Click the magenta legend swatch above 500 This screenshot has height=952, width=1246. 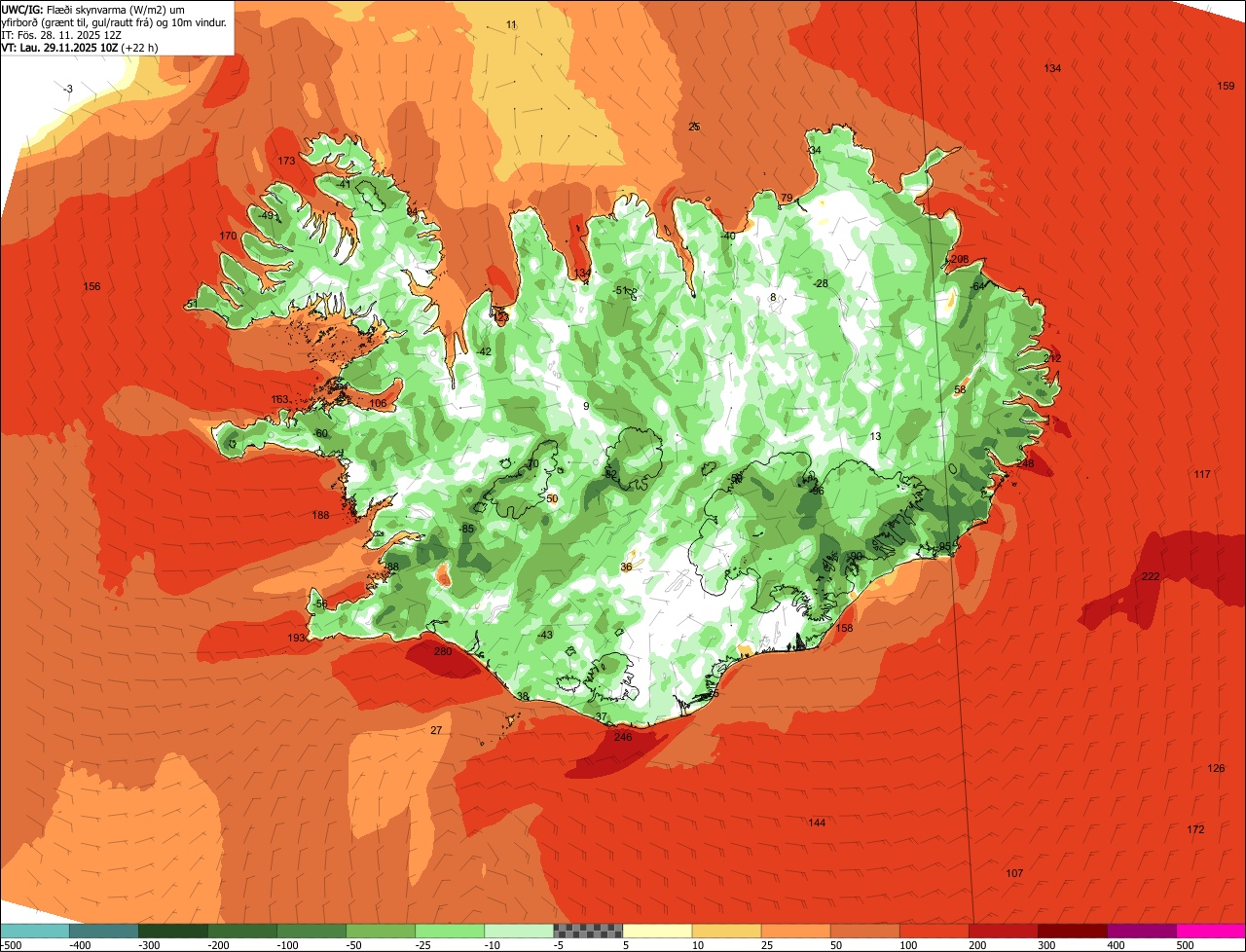pyautogui.click(x=1211, y=931)
